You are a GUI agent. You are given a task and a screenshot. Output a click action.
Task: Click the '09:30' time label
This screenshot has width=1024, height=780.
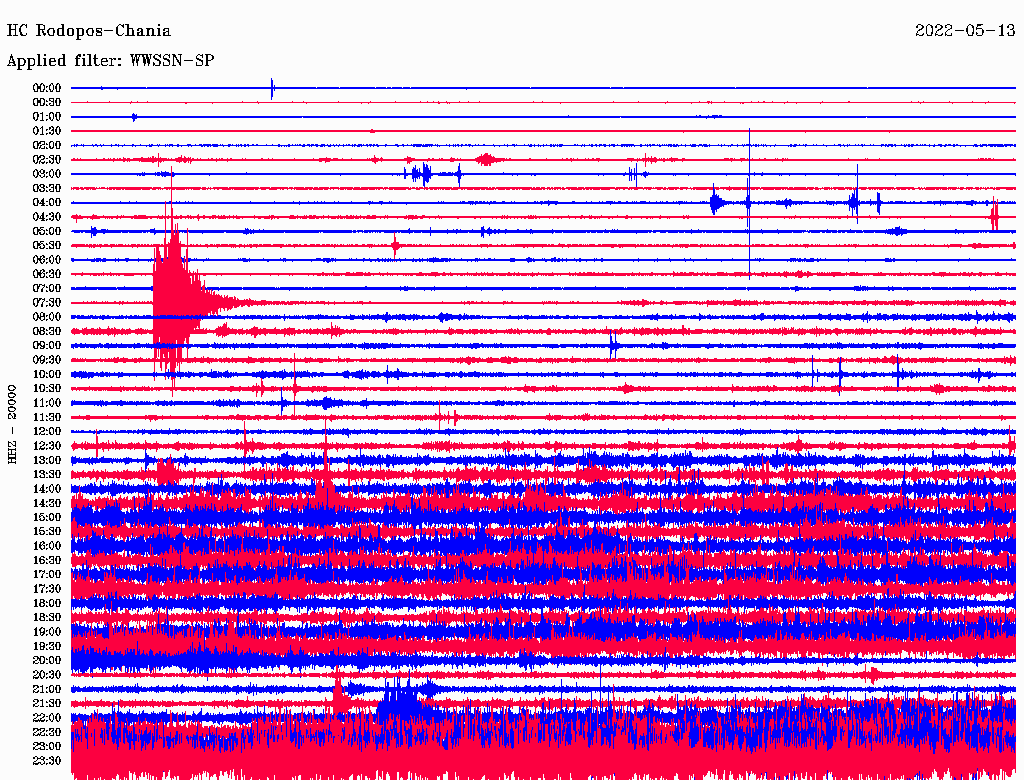[47, 360]
